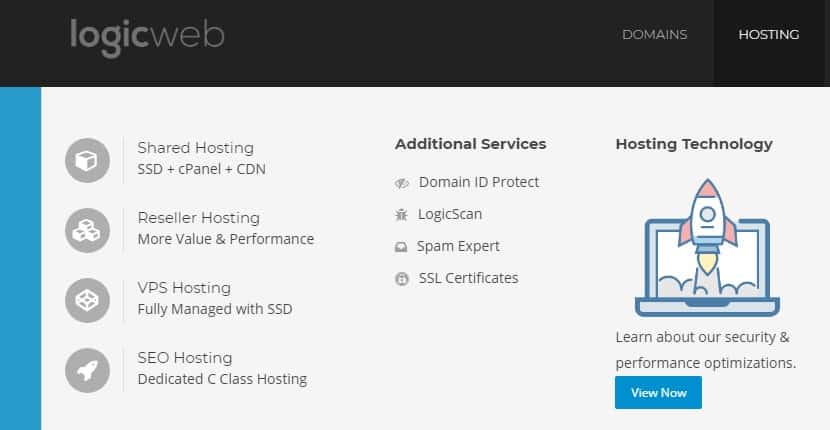Click the lock icon beside SSL Certificates

click(x=402, y=279)
